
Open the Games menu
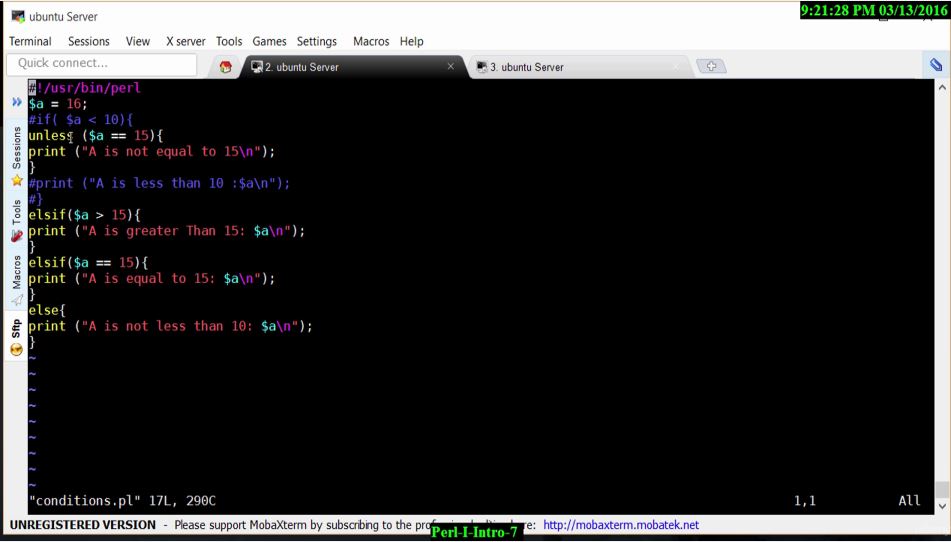269,41
